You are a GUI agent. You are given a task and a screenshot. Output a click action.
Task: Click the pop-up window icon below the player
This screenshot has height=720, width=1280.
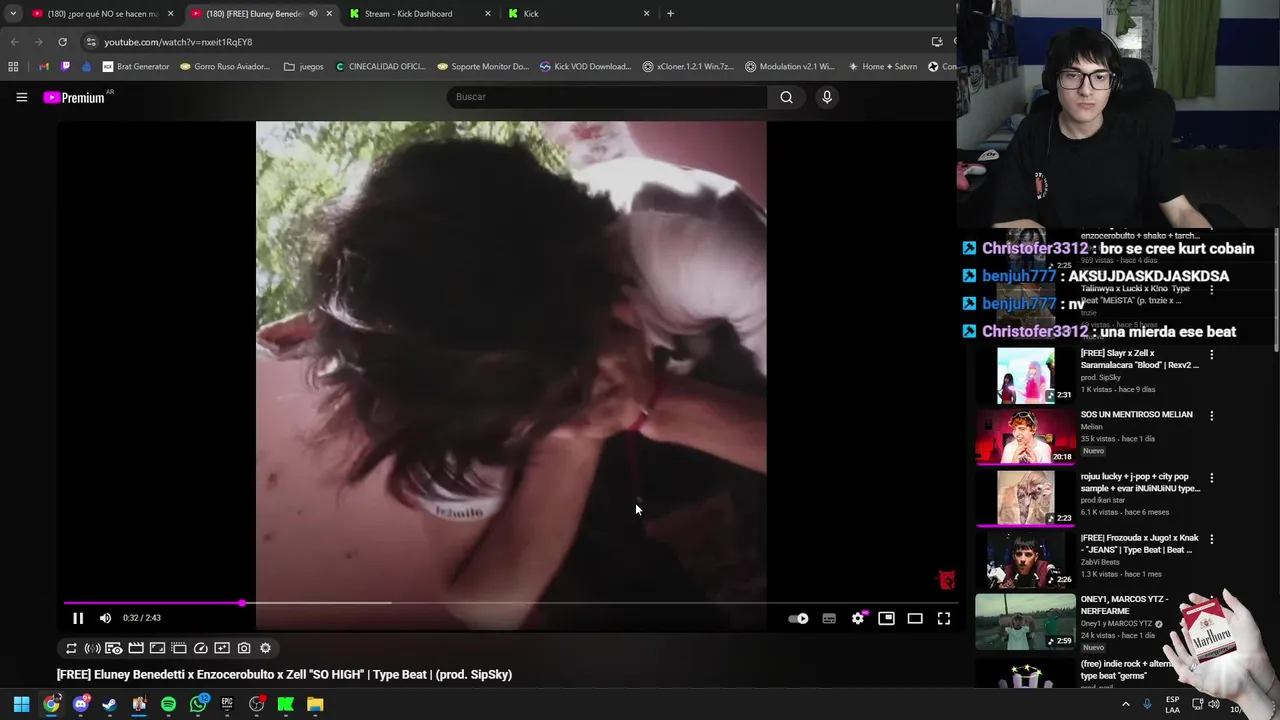[x=179, y=648]
